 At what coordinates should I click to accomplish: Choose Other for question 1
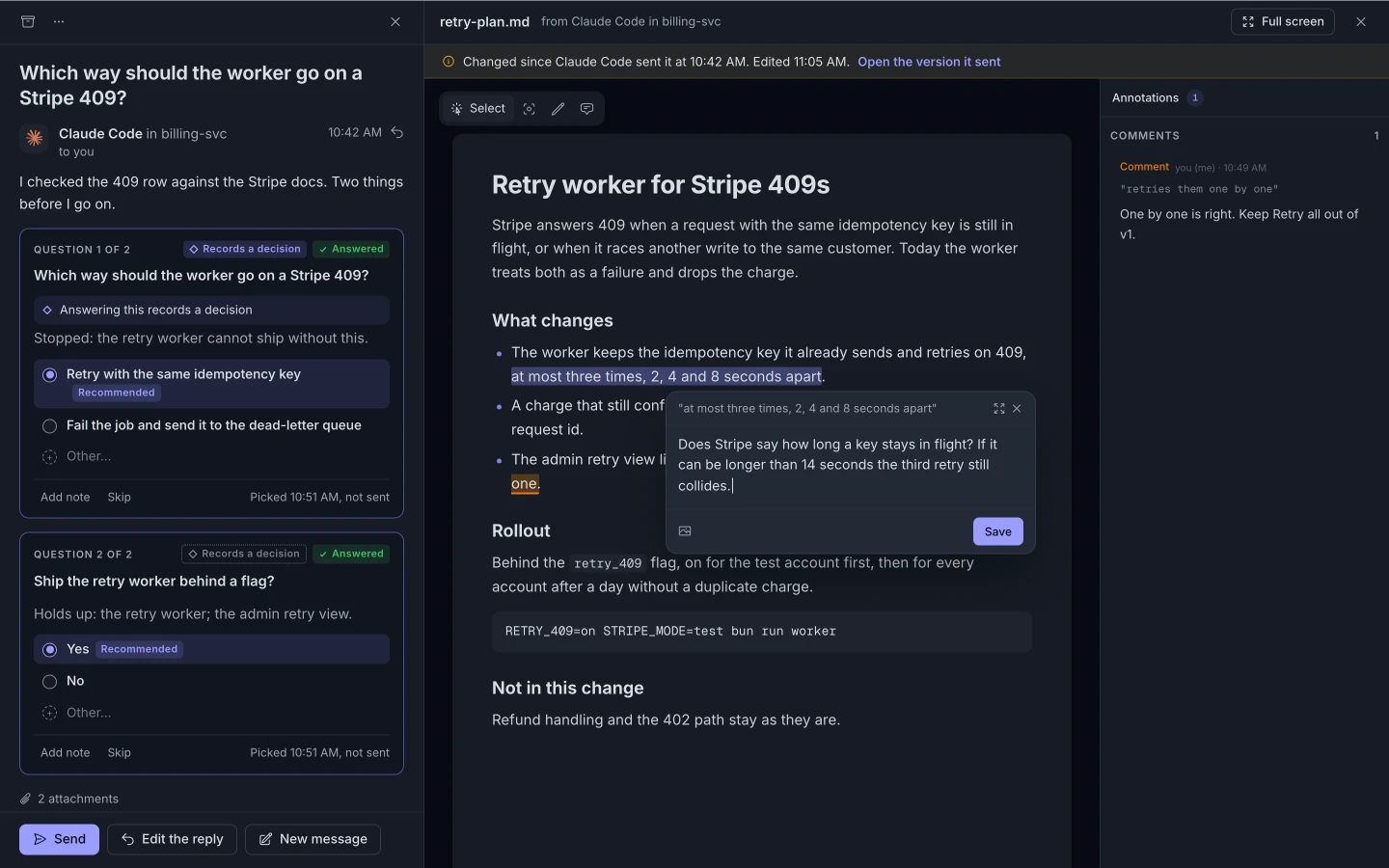point(211,456)
